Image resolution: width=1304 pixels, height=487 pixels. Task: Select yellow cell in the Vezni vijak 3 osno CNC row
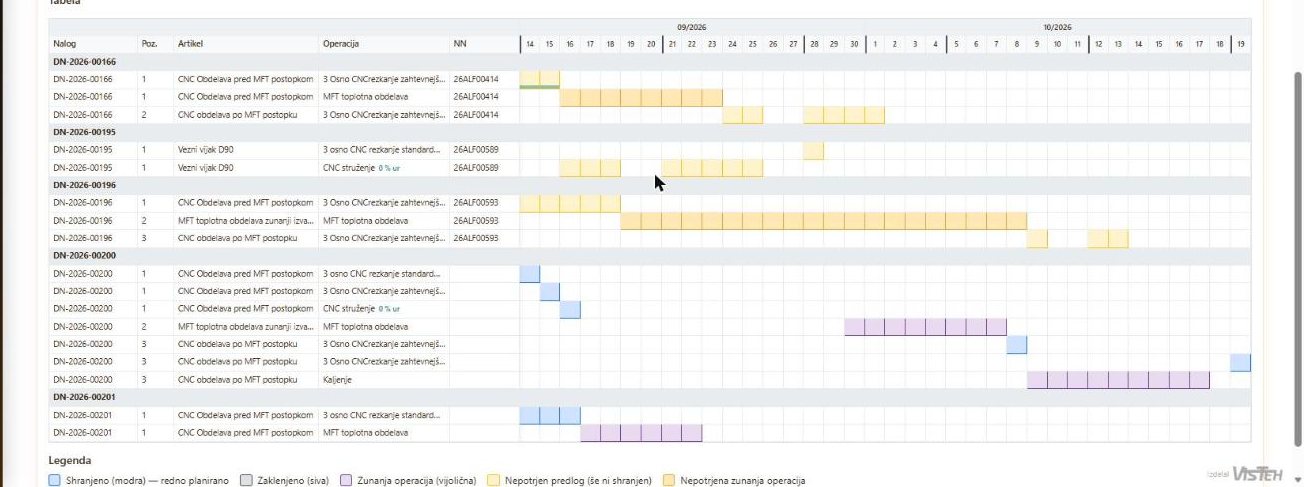click(814, 150)
